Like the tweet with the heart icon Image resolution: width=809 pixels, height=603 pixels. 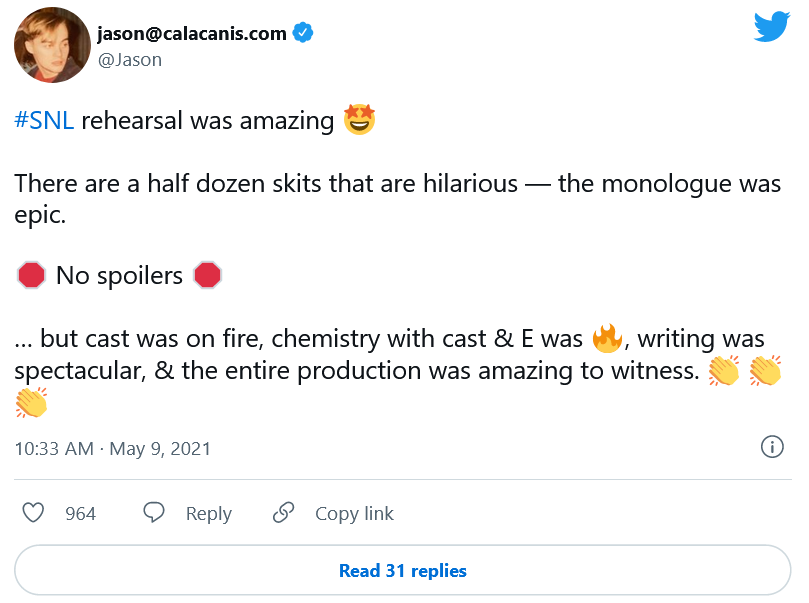click(x=34, y=513)
